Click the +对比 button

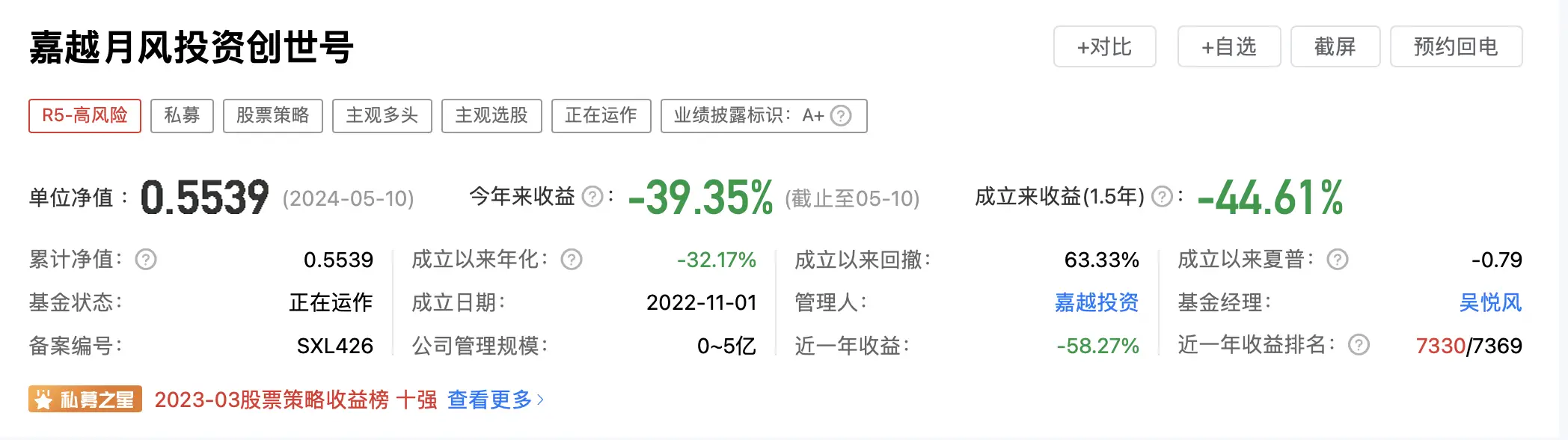pos(1105,46)
